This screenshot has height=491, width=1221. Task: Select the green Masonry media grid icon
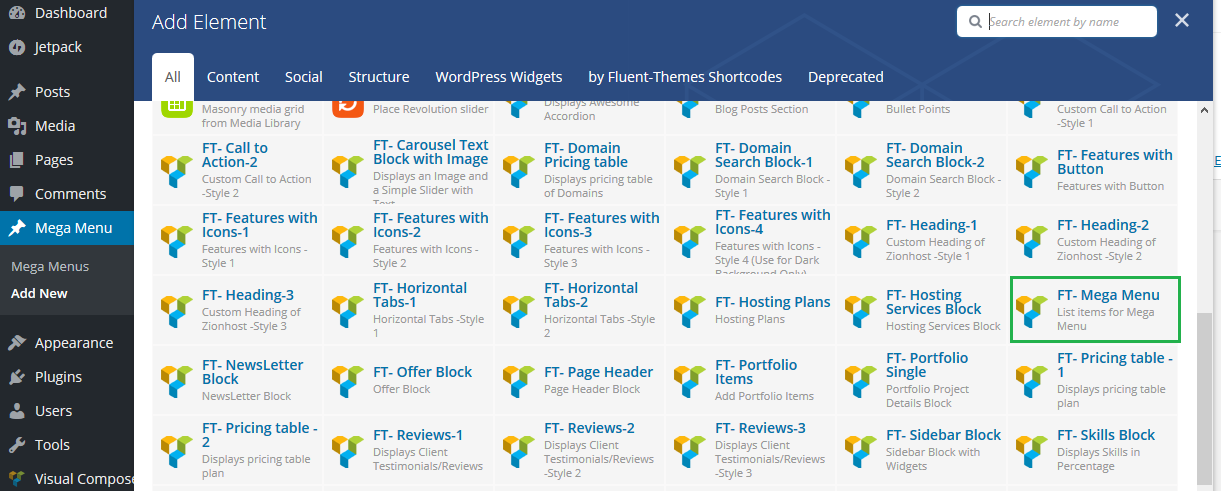pos(176,106)
